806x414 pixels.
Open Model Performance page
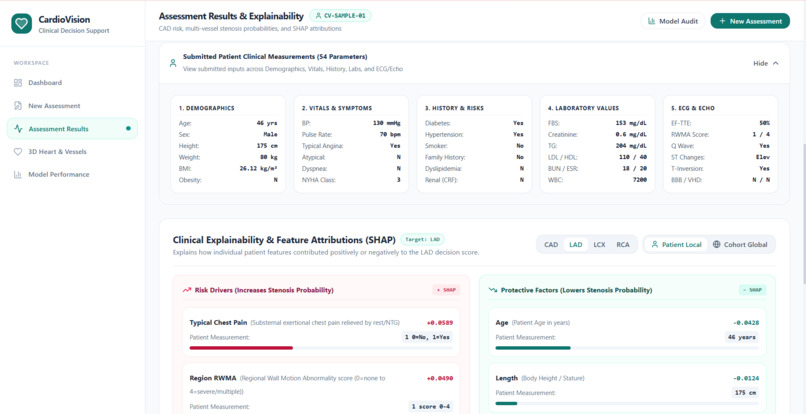[x=72, y=175]
